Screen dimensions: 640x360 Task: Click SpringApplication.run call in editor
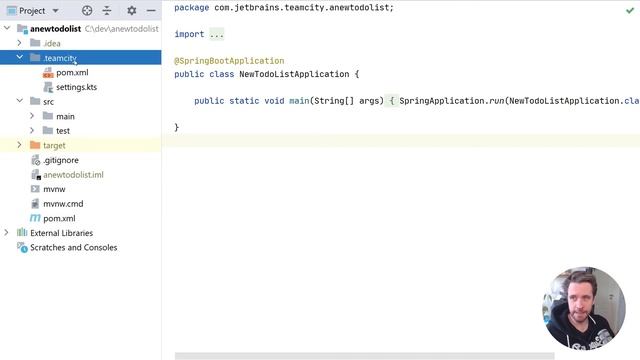click(x=452, y=100)
